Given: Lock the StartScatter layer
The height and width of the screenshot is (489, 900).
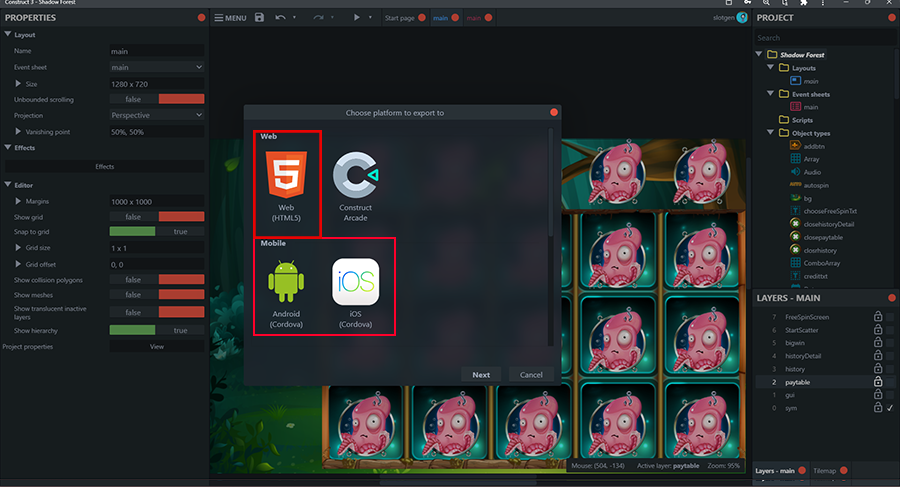Looking at the screenshot, I should click(x=878, y=330).
